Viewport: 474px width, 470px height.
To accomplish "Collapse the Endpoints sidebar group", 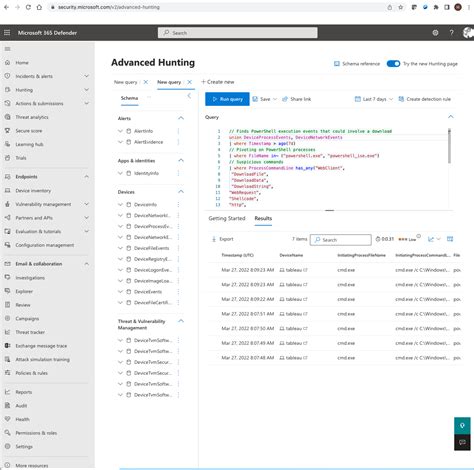I will point(86,177).
